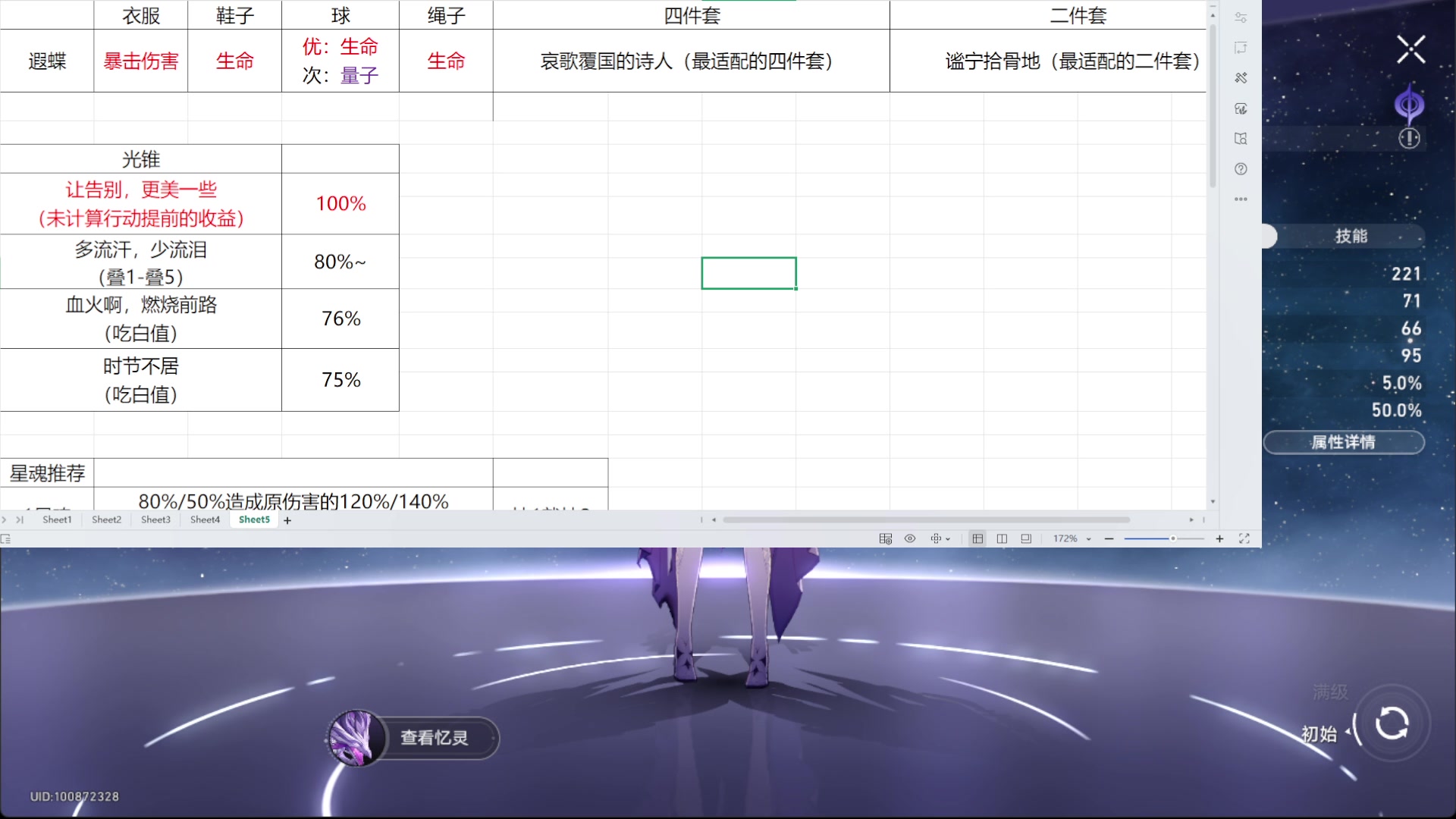Switch to normal view icon
The image size is (1456, 819).
pyautogui.click(x=977, y=538)
